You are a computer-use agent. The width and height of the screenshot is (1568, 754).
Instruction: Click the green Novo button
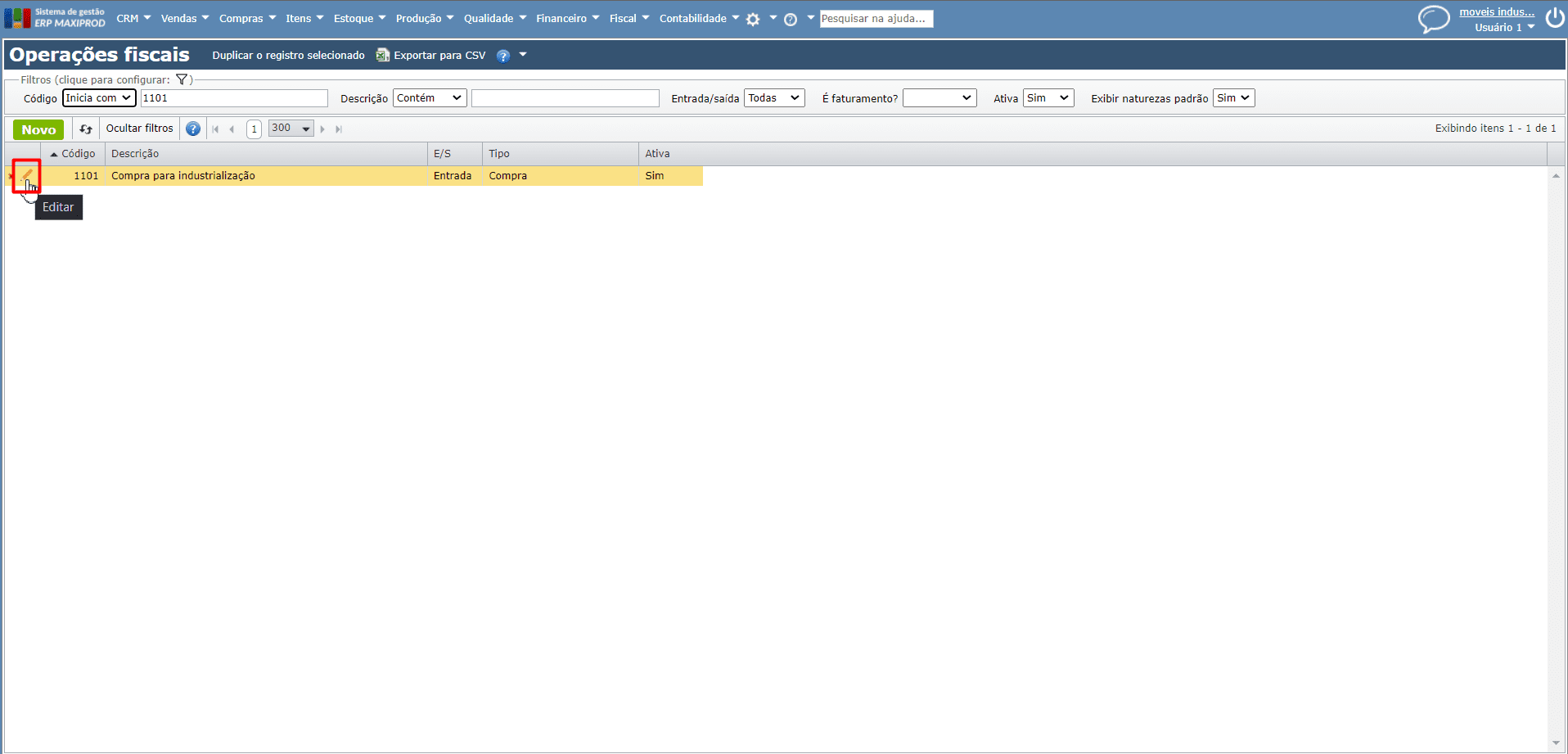(38, 129)
